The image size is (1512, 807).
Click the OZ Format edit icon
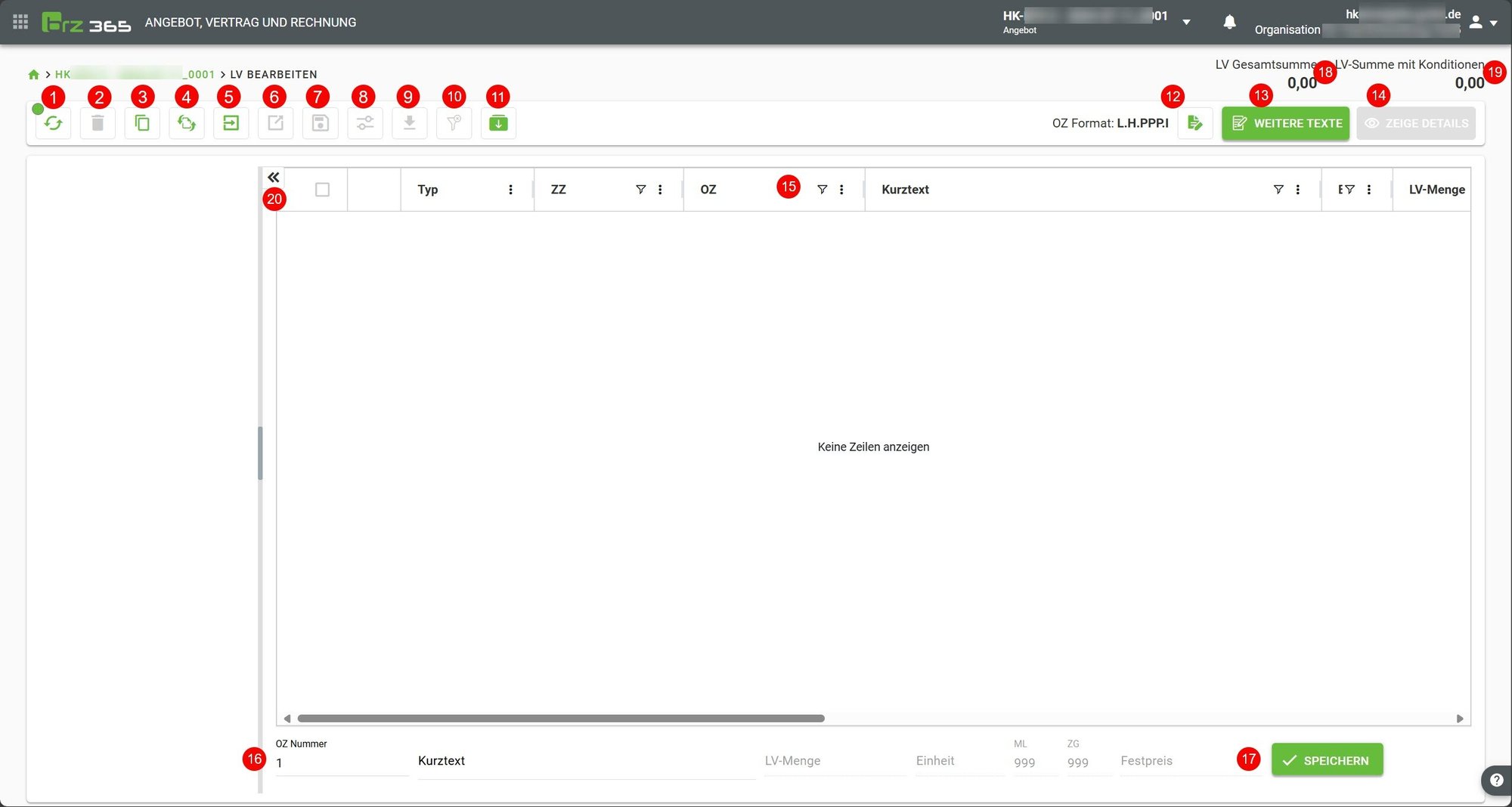(1194, 123)
